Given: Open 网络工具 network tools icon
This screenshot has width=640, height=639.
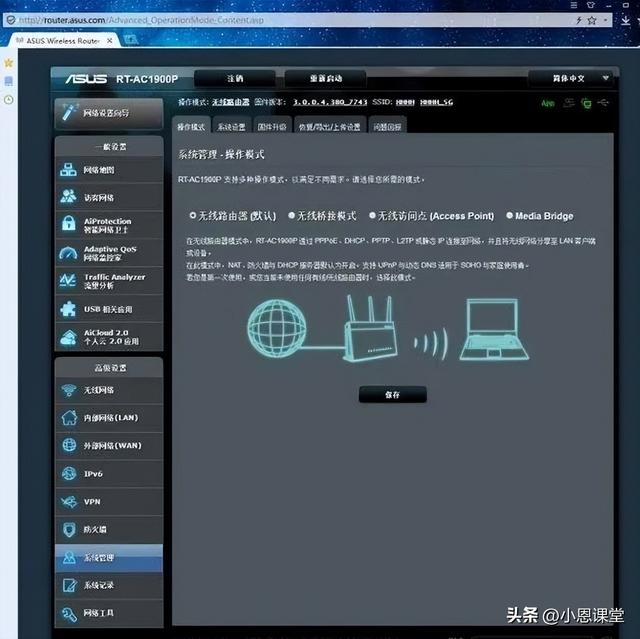Looking at the screenshot, I should tap(69, 613).
